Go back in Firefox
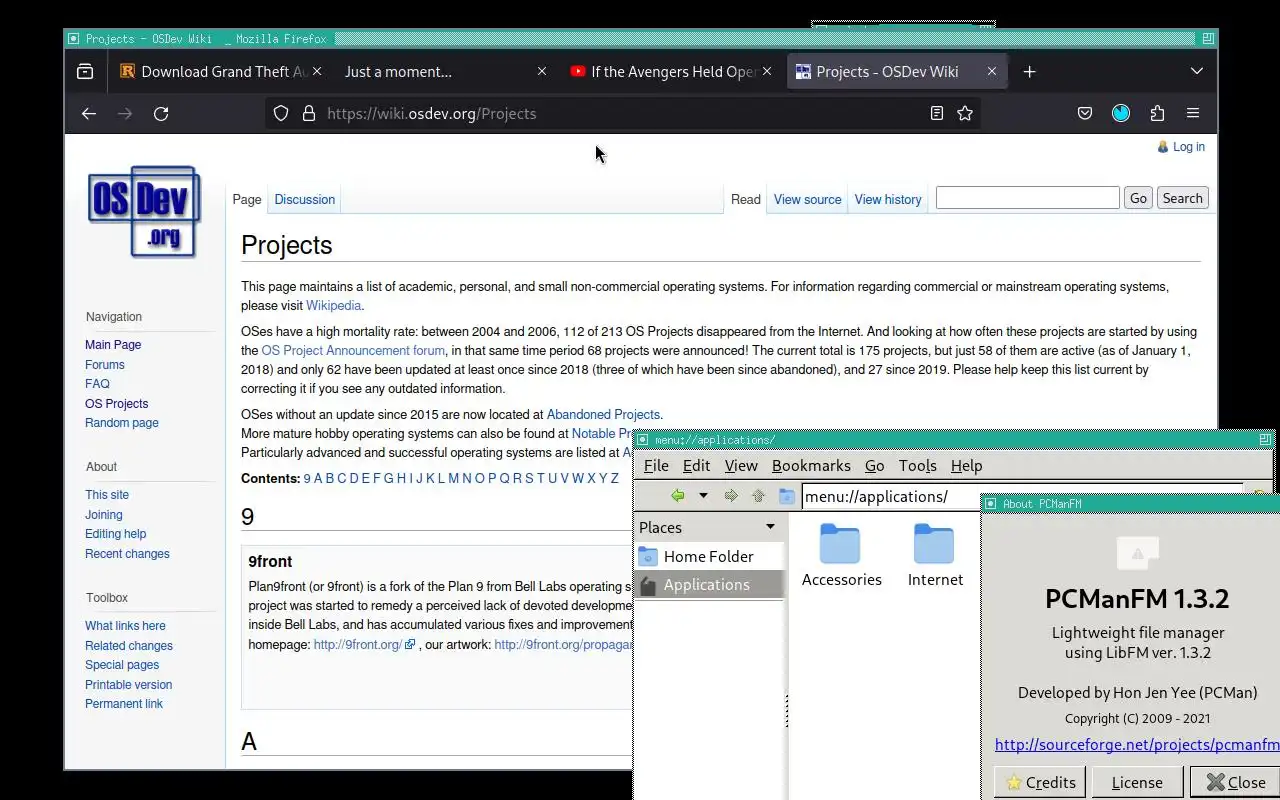Image resolution: width=1280 pixels, height=800 pixels. click(89, 114)
